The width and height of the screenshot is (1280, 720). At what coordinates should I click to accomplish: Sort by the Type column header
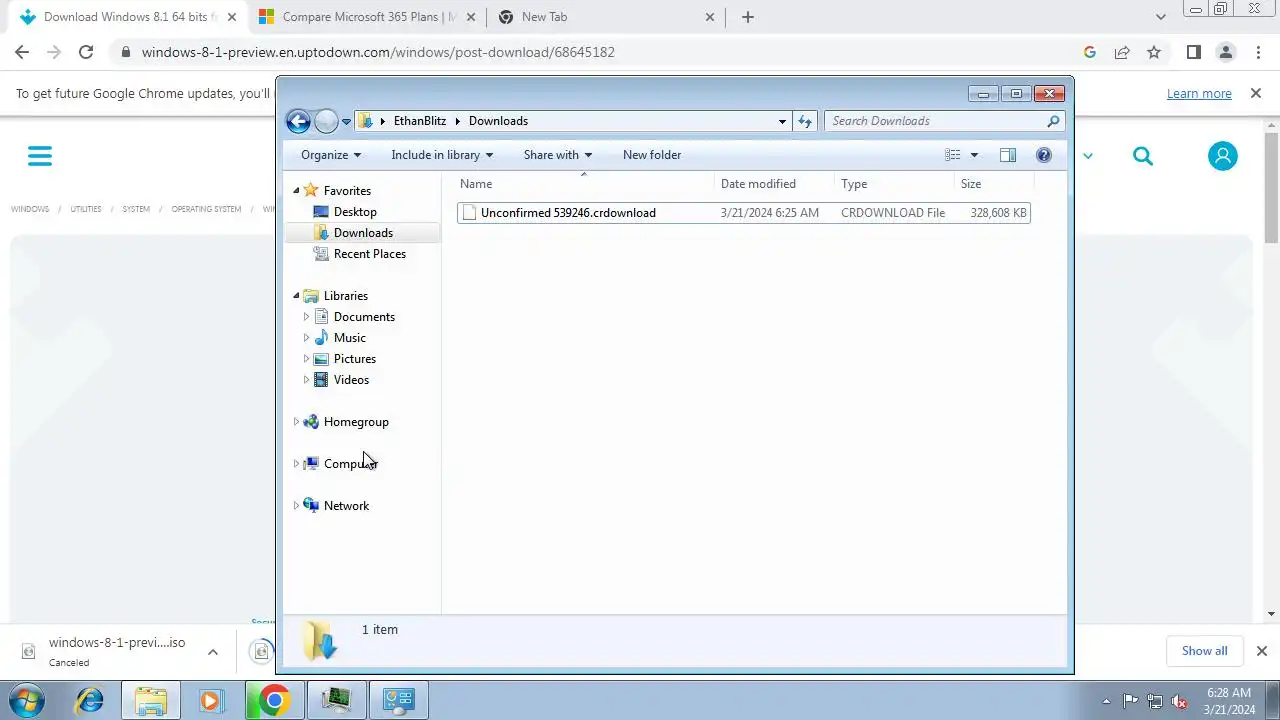pyautogui.click(x=894, y=184)
